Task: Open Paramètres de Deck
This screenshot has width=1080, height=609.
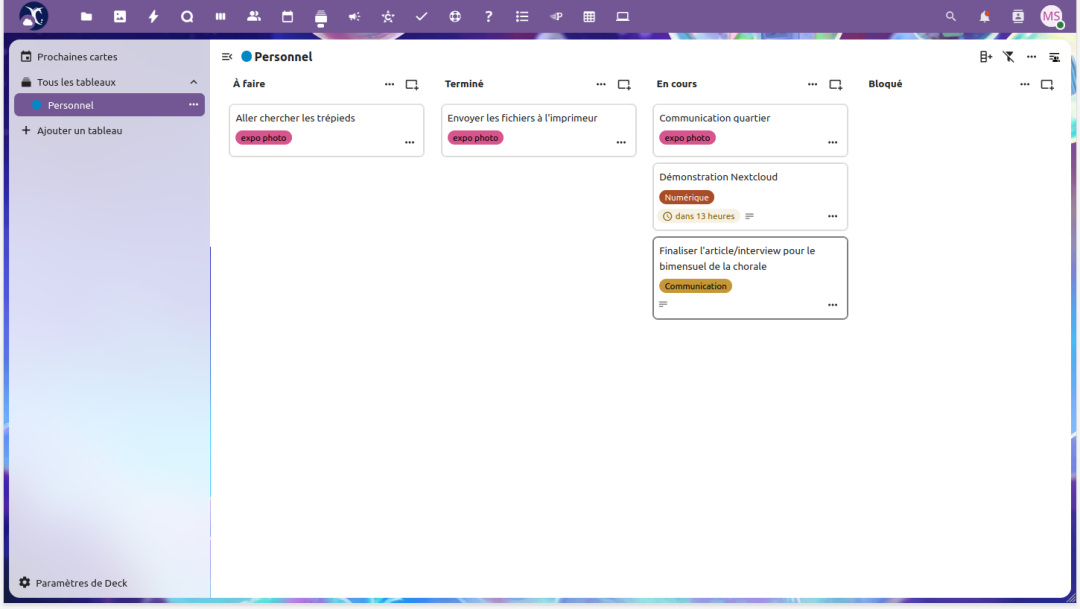Action: coord(81,583)
